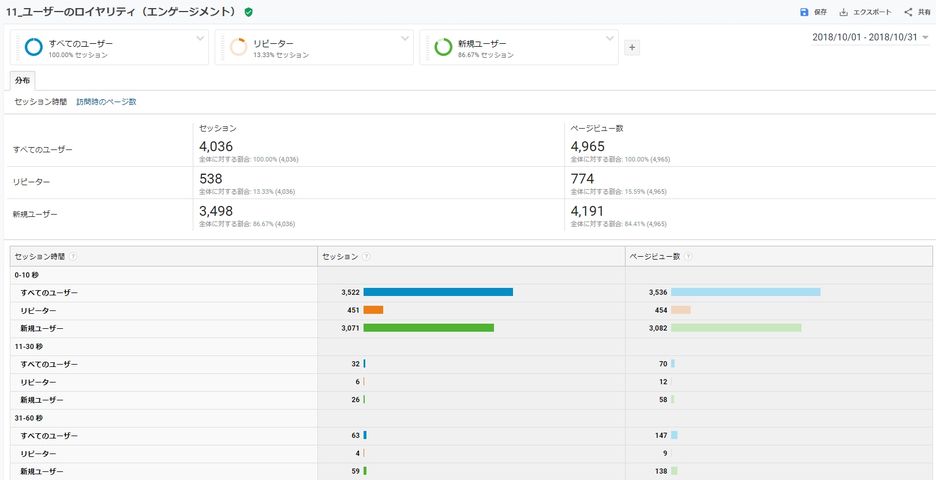
Task: Click the export download icon
Action: pos(843,12)
